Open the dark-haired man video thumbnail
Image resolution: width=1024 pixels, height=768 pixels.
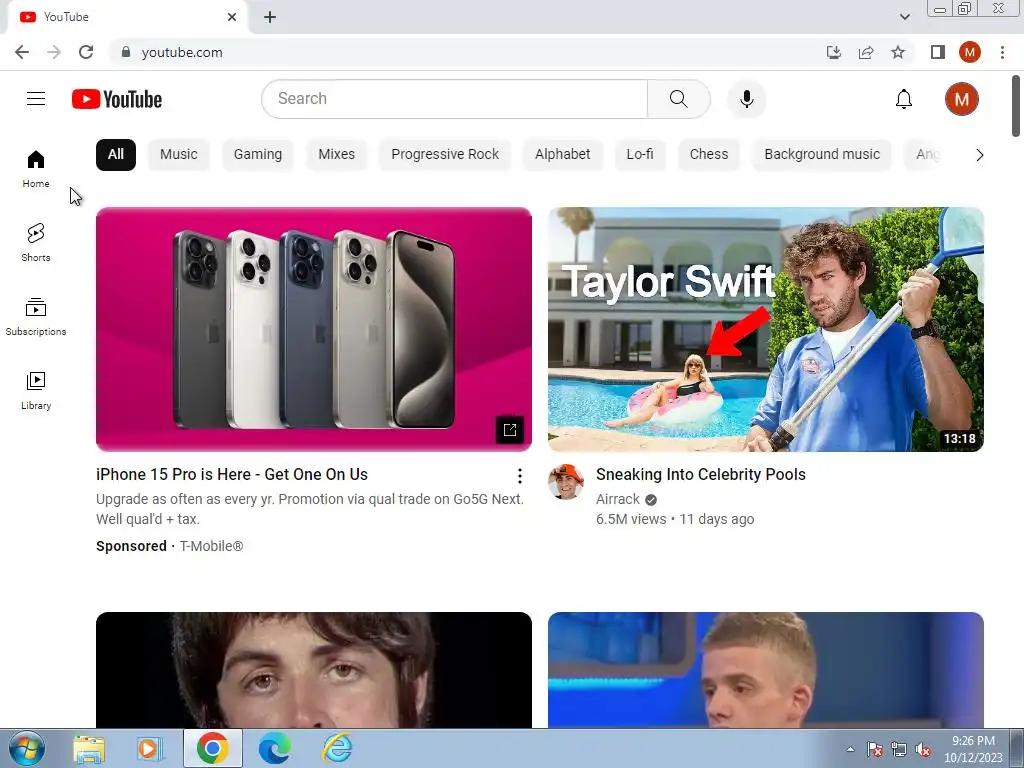(x=313, y=670)
